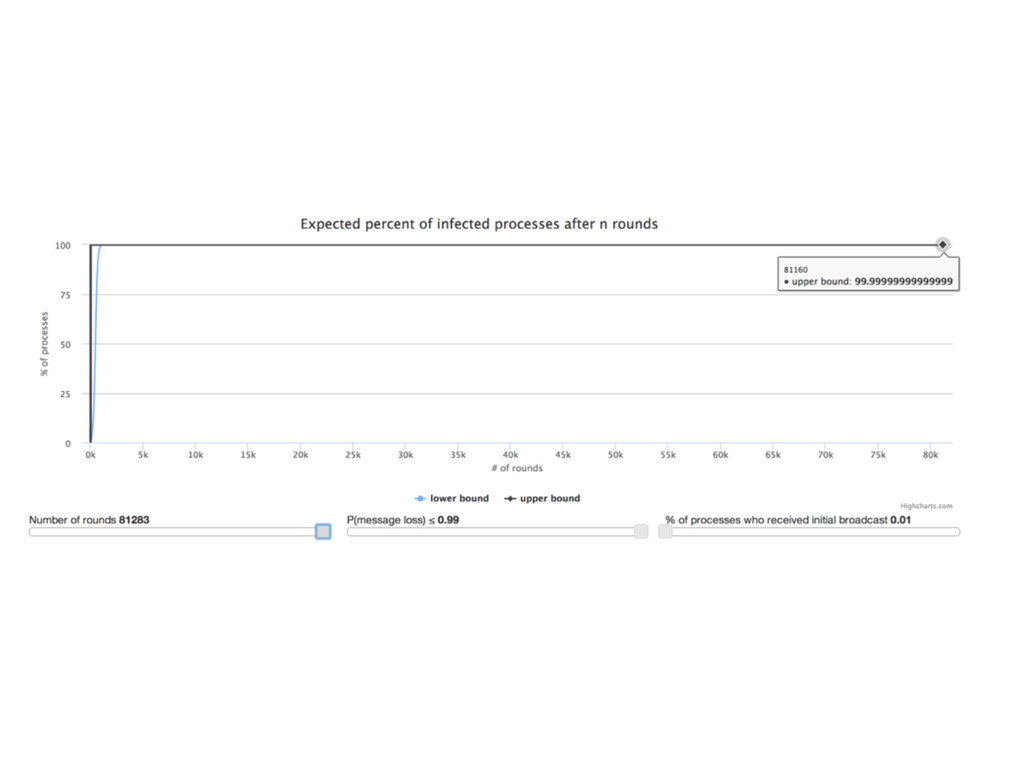Viewport: 1024px width, 768px height.
Task: Click the 50 label on y-axis
Action: point(65,344)
